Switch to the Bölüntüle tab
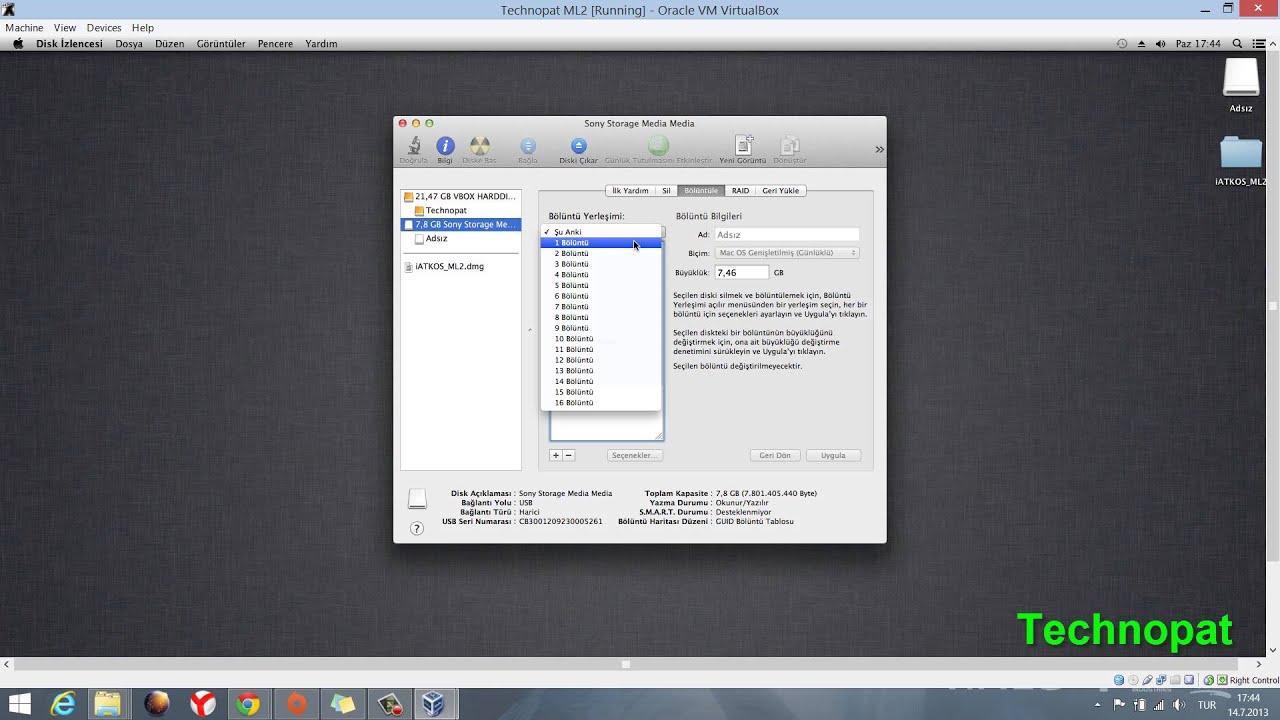Screen dimensions: 1280x720 pos(701,190)
